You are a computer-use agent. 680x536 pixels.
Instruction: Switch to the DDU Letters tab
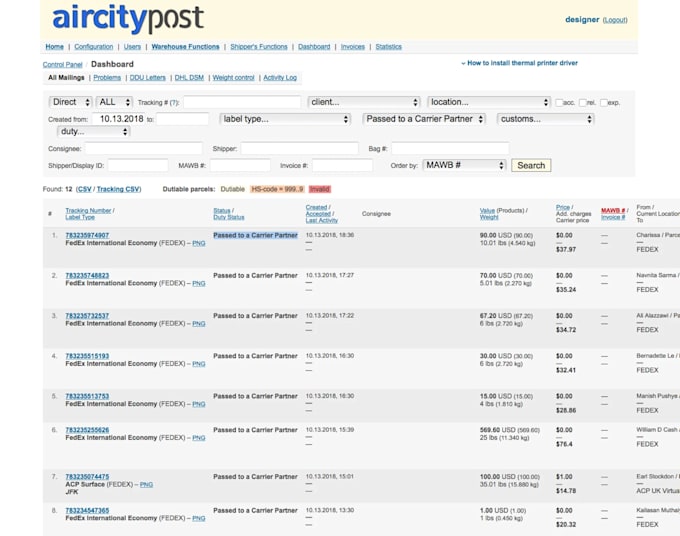point(148,78)
